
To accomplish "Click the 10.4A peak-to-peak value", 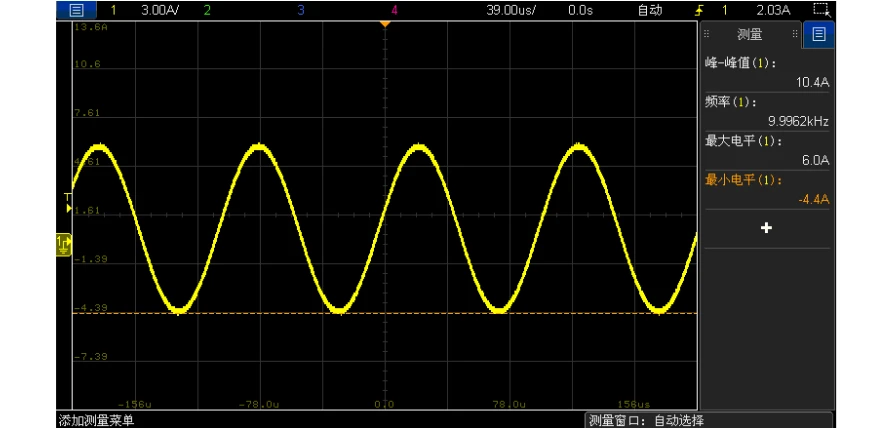I will pyautogui.click(x=812, y=82).
